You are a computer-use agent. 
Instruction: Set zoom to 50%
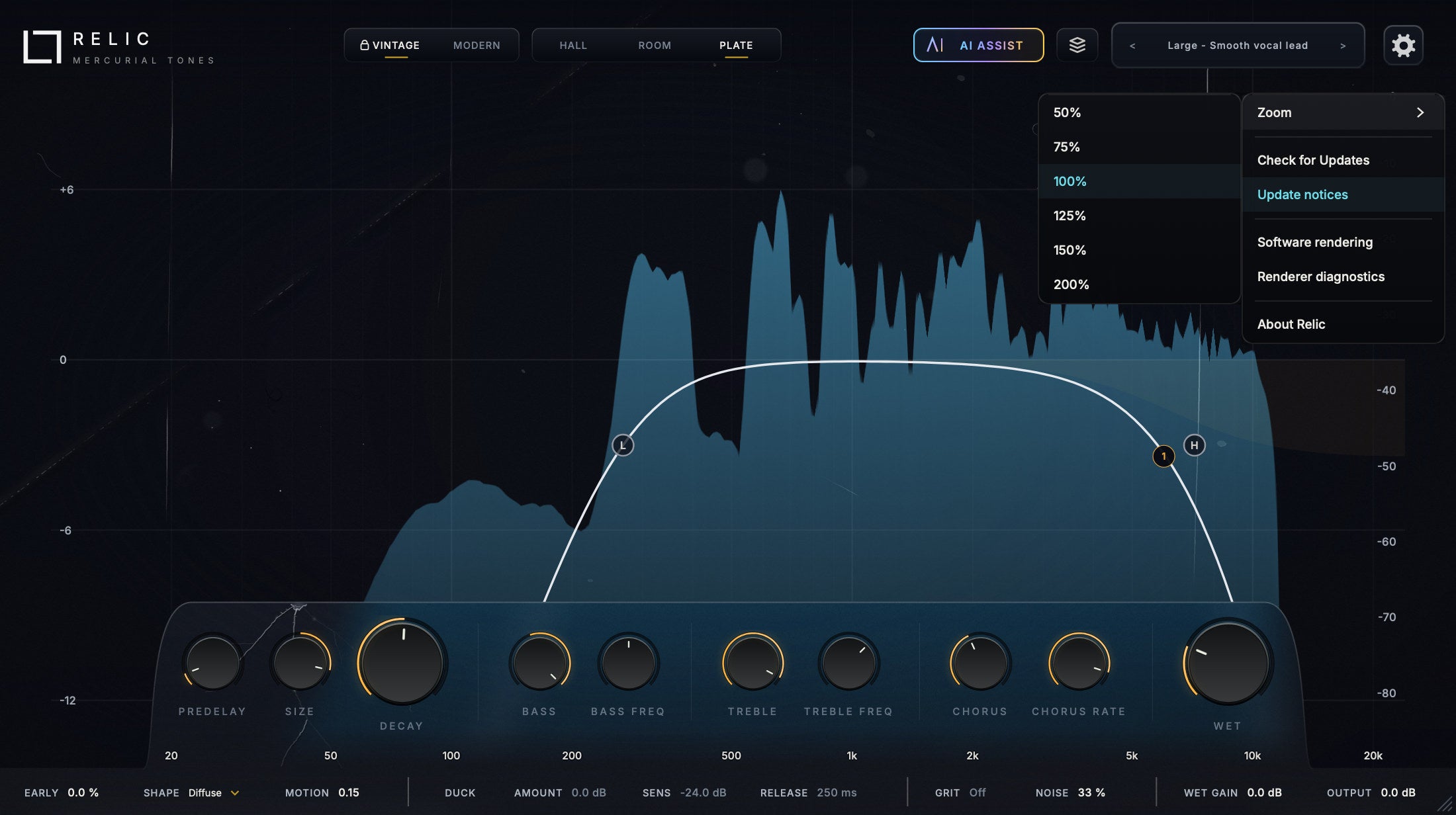(1139, 112)
